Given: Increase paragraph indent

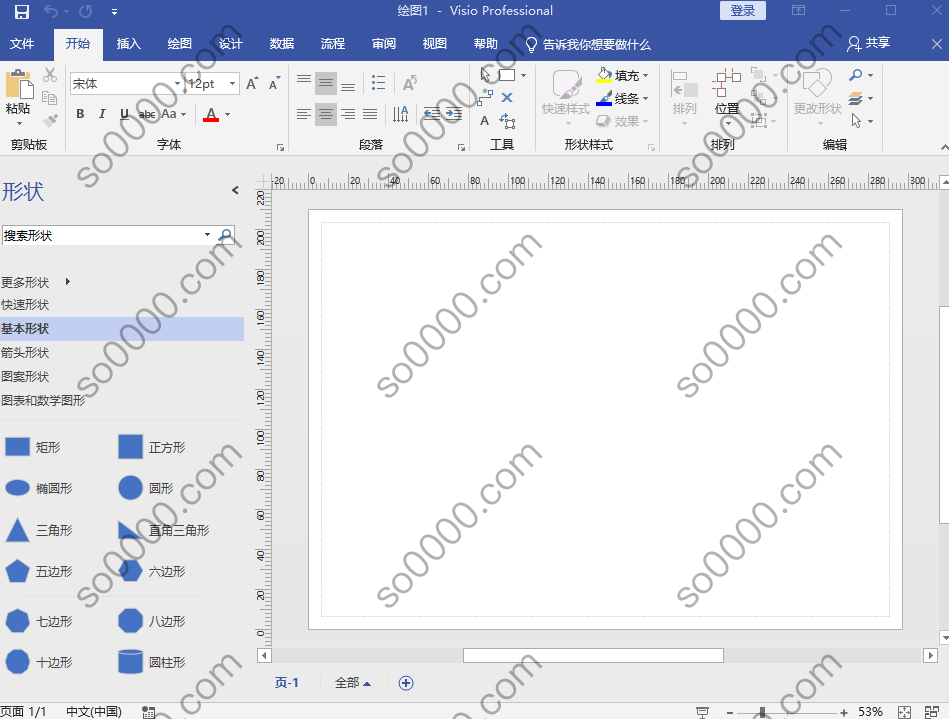Looking at the screenshot, I should pyautogui.click(x=454, y=114).
